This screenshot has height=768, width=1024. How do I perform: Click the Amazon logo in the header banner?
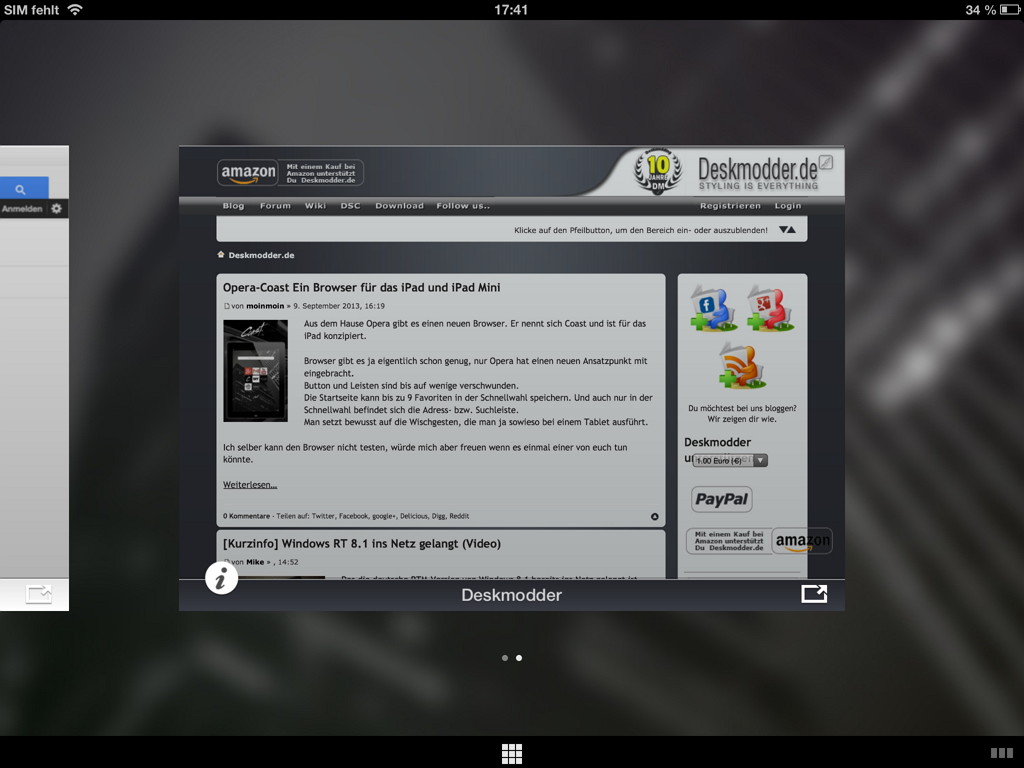pos(246,172)
